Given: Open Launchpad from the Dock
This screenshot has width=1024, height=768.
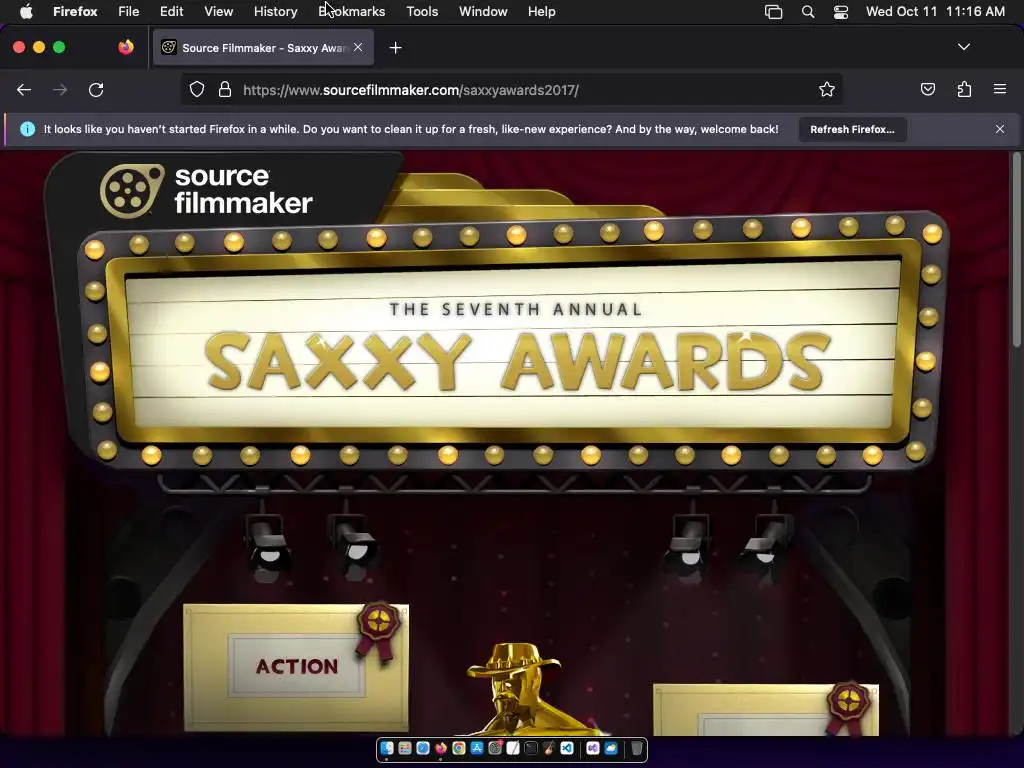Looking at the screenshot, I should coord(405,748).
